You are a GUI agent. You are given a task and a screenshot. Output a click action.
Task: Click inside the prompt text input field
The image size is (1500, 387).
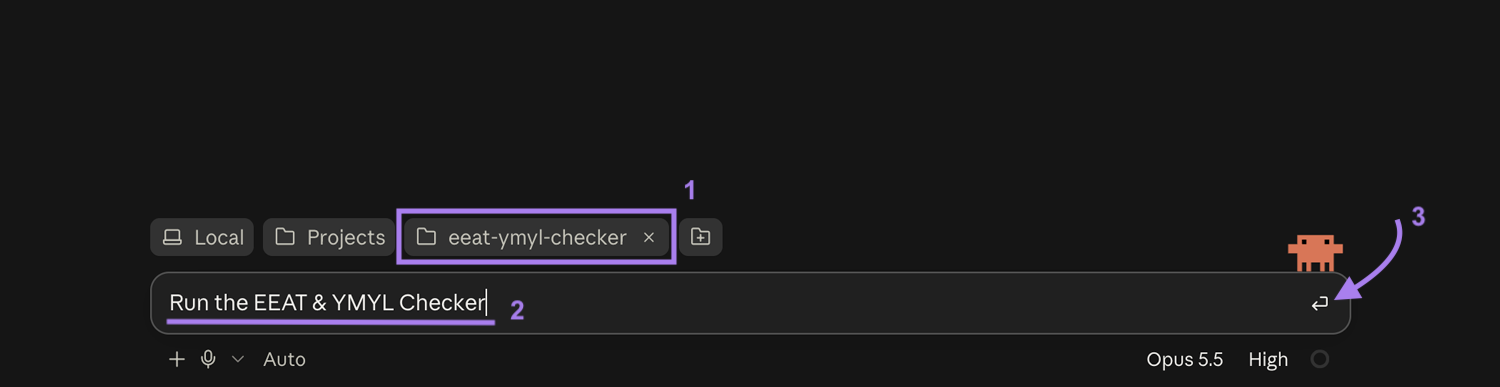750,303
